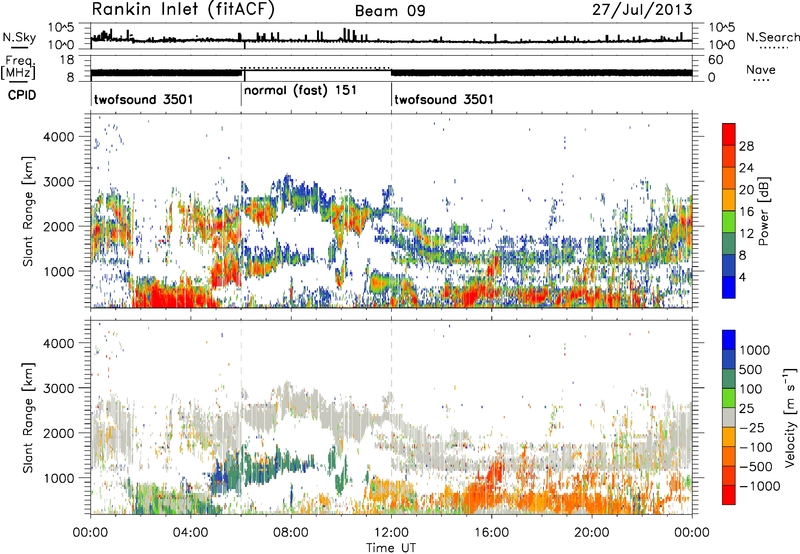
Task: Click the "24" label on power colorbar
Action: [746, 168]
